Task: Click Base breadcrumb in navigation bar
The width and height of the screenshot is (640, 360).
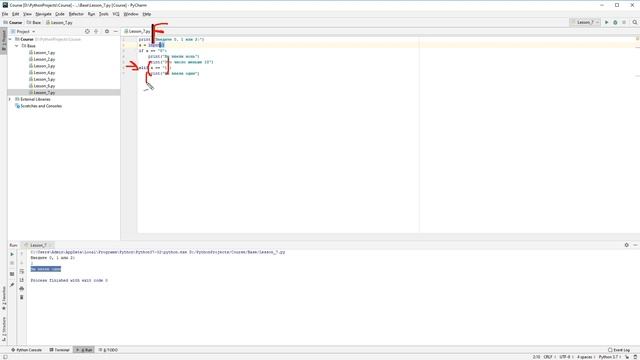Action: click(33, 22)
